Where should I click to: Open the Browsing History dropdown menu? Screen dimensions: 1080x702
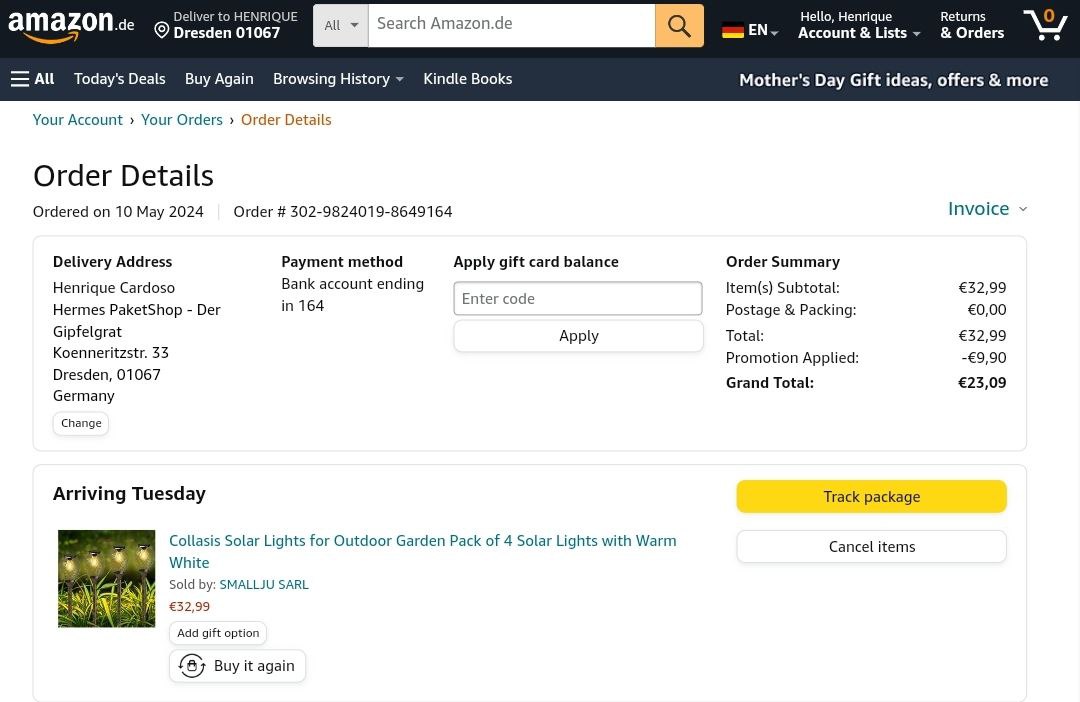338,79
